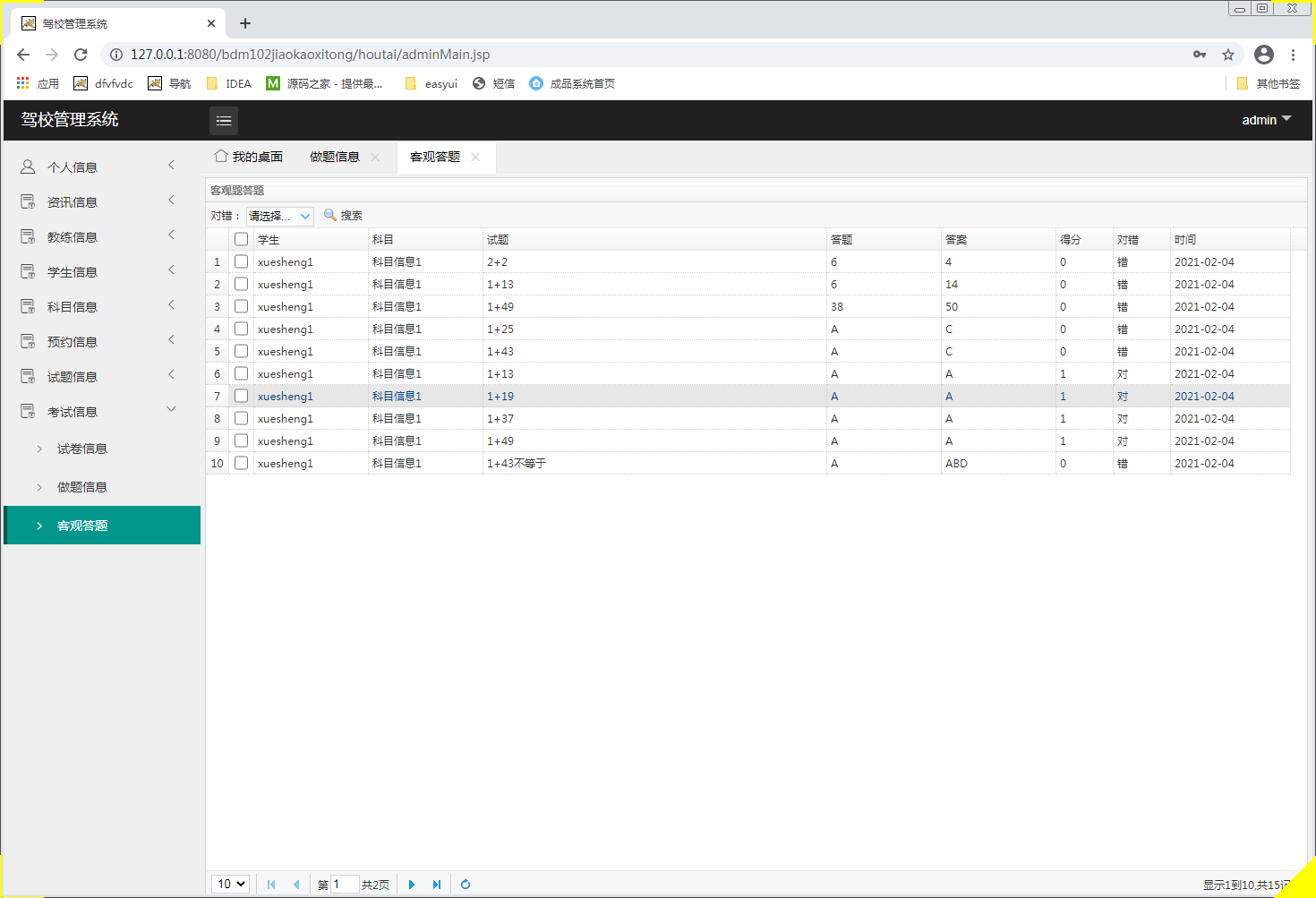1316x898 pixels.
Task: Go to the previous page arrow
Action: tap(296, 885)
